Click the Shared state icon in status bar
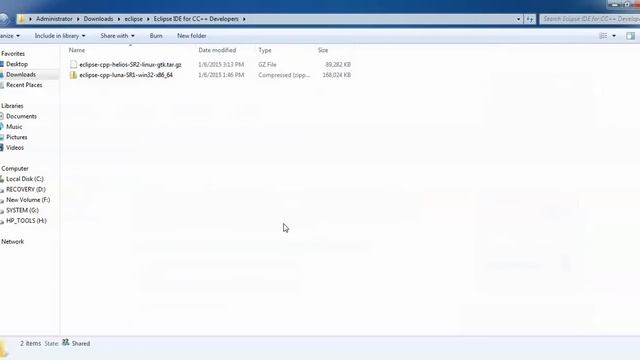The width and height of the screenshot is (640, 360). 65,343
